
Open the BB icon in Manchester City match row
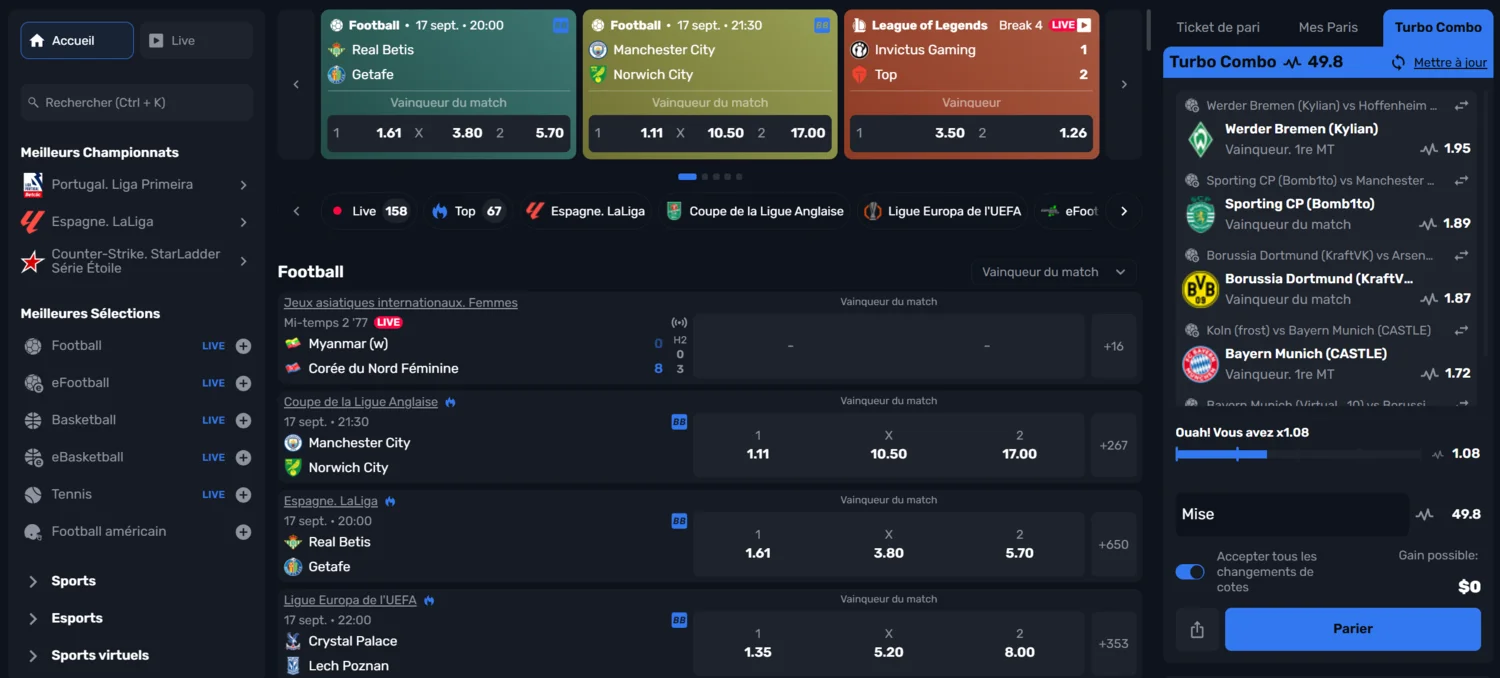click(x=679, y=422)
